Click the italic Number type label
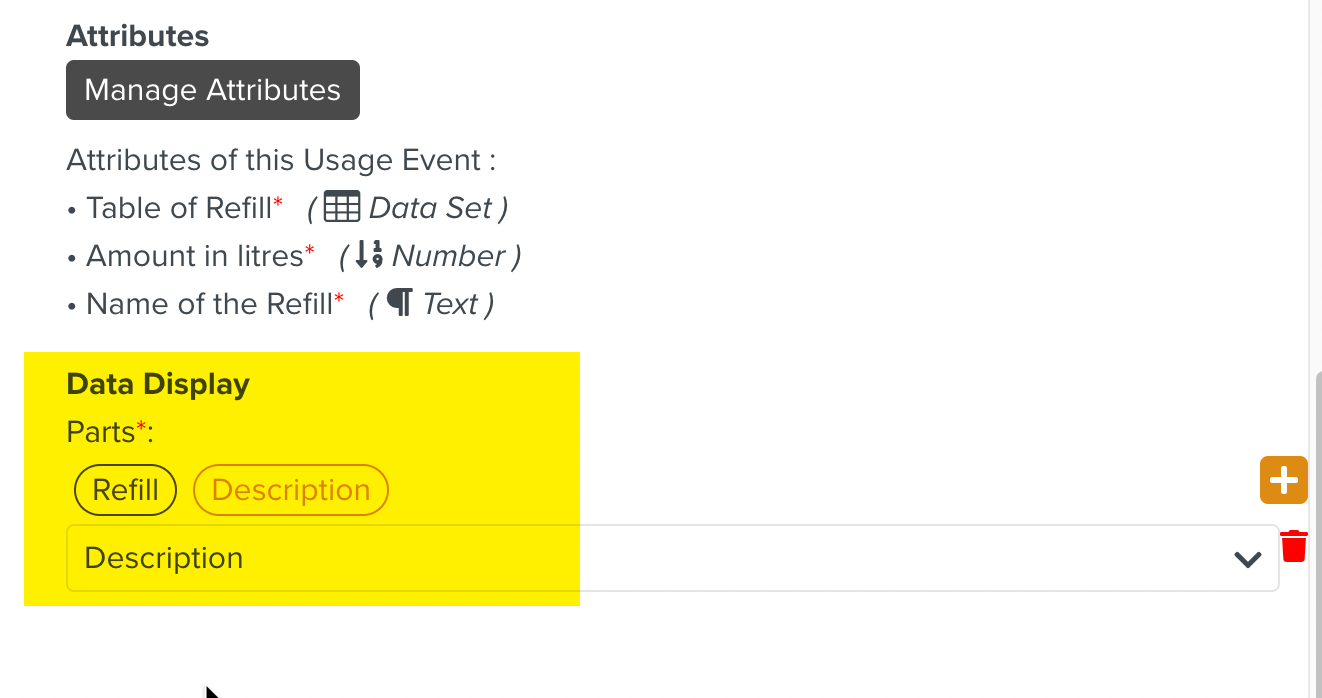This screenshot has width=1322, height=698. coord(448,256)
